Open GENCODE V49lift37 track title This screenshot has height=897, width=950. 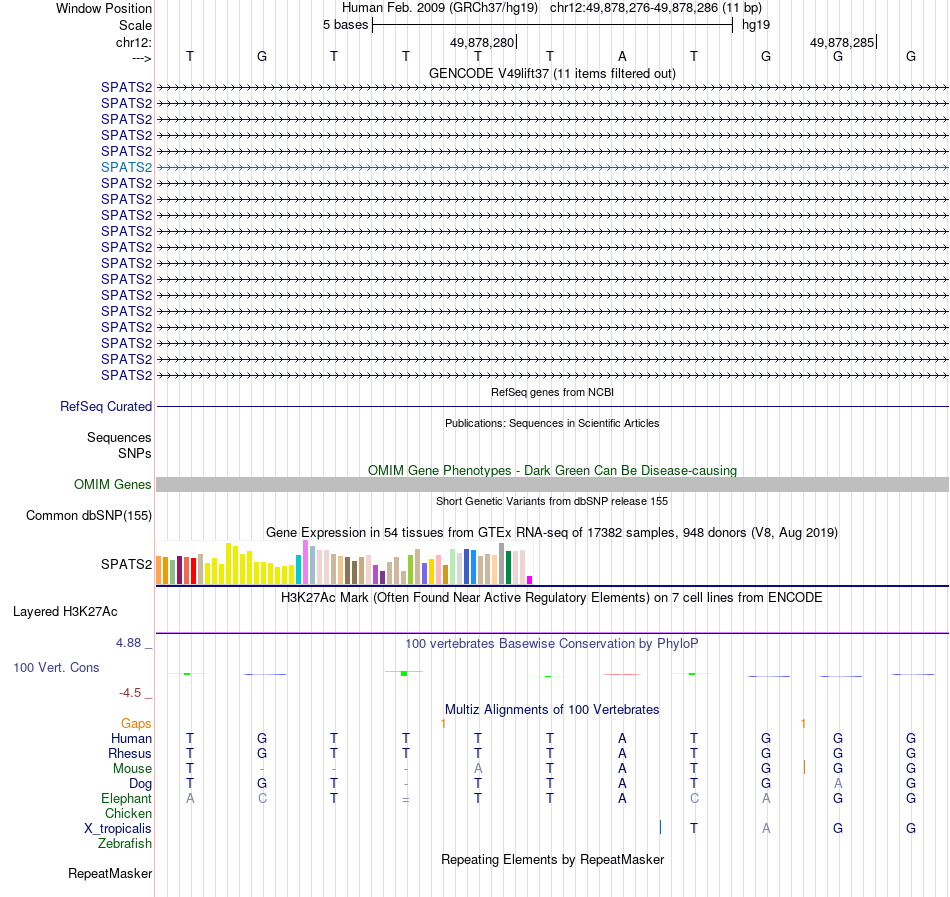(x=552, y=73)
